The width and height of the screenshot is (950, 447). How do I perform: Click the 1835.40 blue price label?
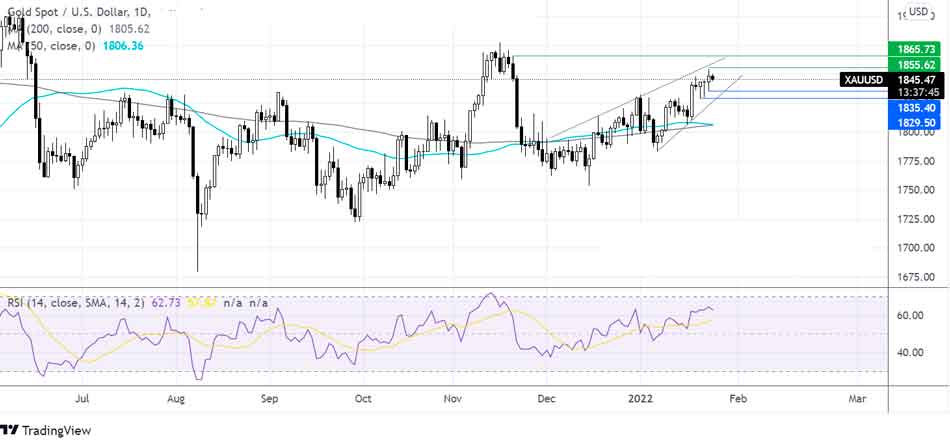pos(916,107)
